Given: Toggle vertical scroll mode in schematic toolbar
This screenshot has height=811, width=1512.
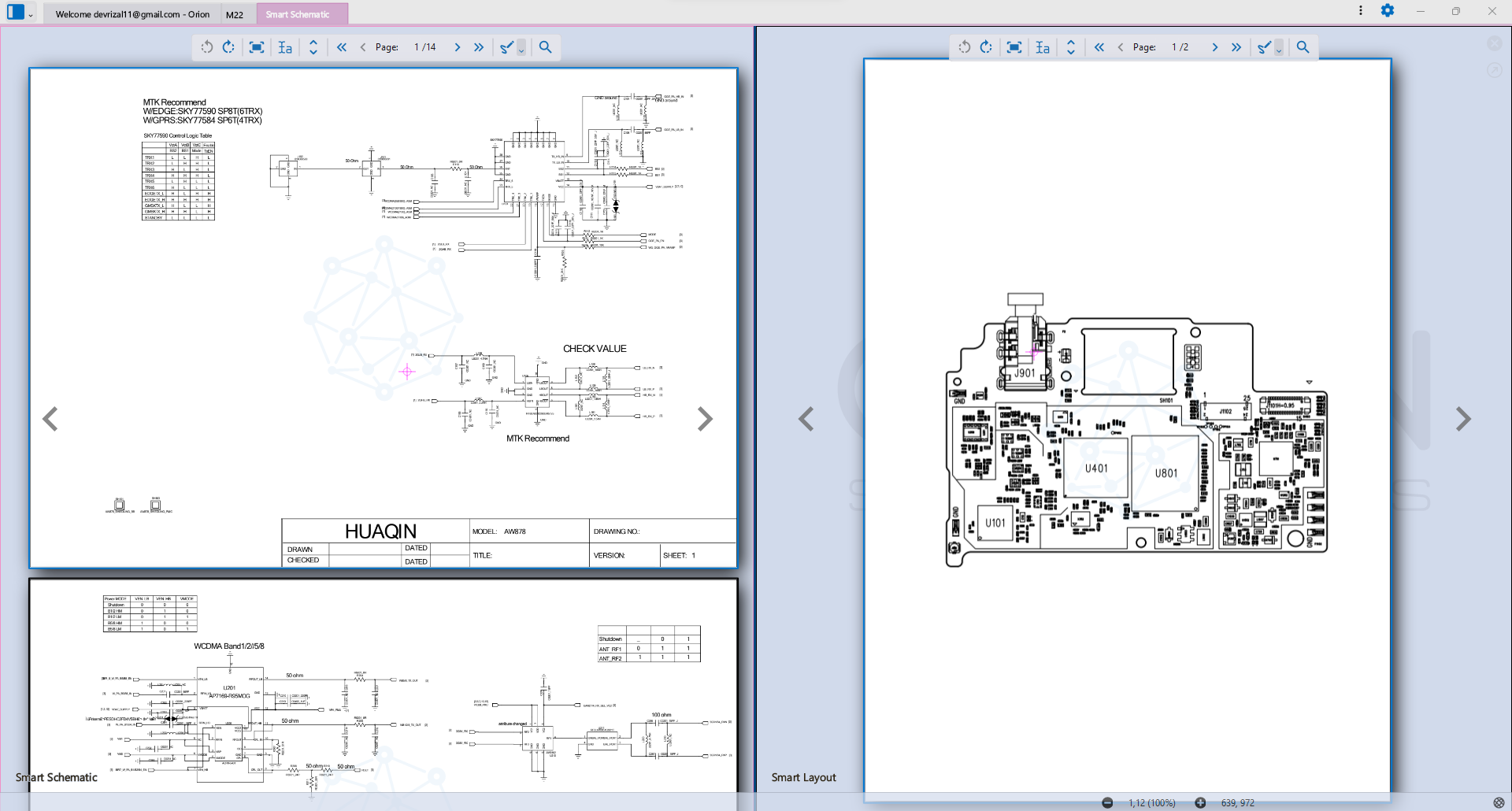Looking at the screenshot, I should coord(313,47).
